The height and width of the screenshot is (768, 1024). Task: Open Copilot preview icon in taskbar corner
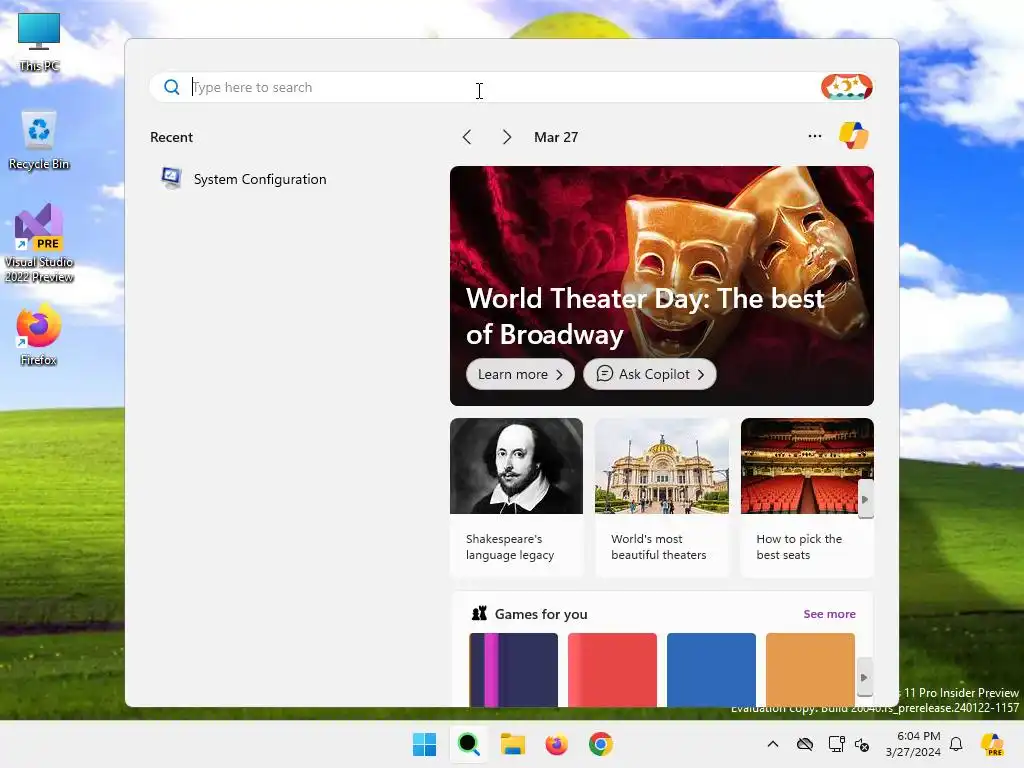(993, 744)
